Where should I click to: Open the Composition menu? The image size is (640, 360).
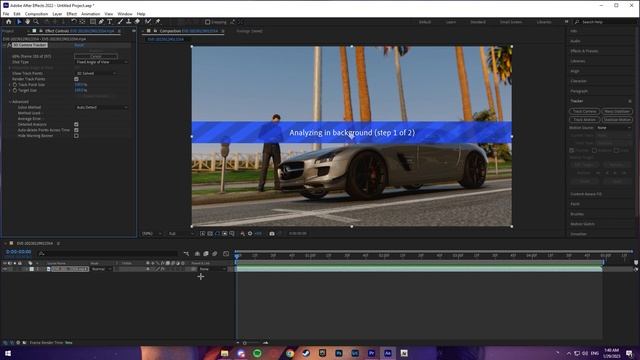(36, 14)
